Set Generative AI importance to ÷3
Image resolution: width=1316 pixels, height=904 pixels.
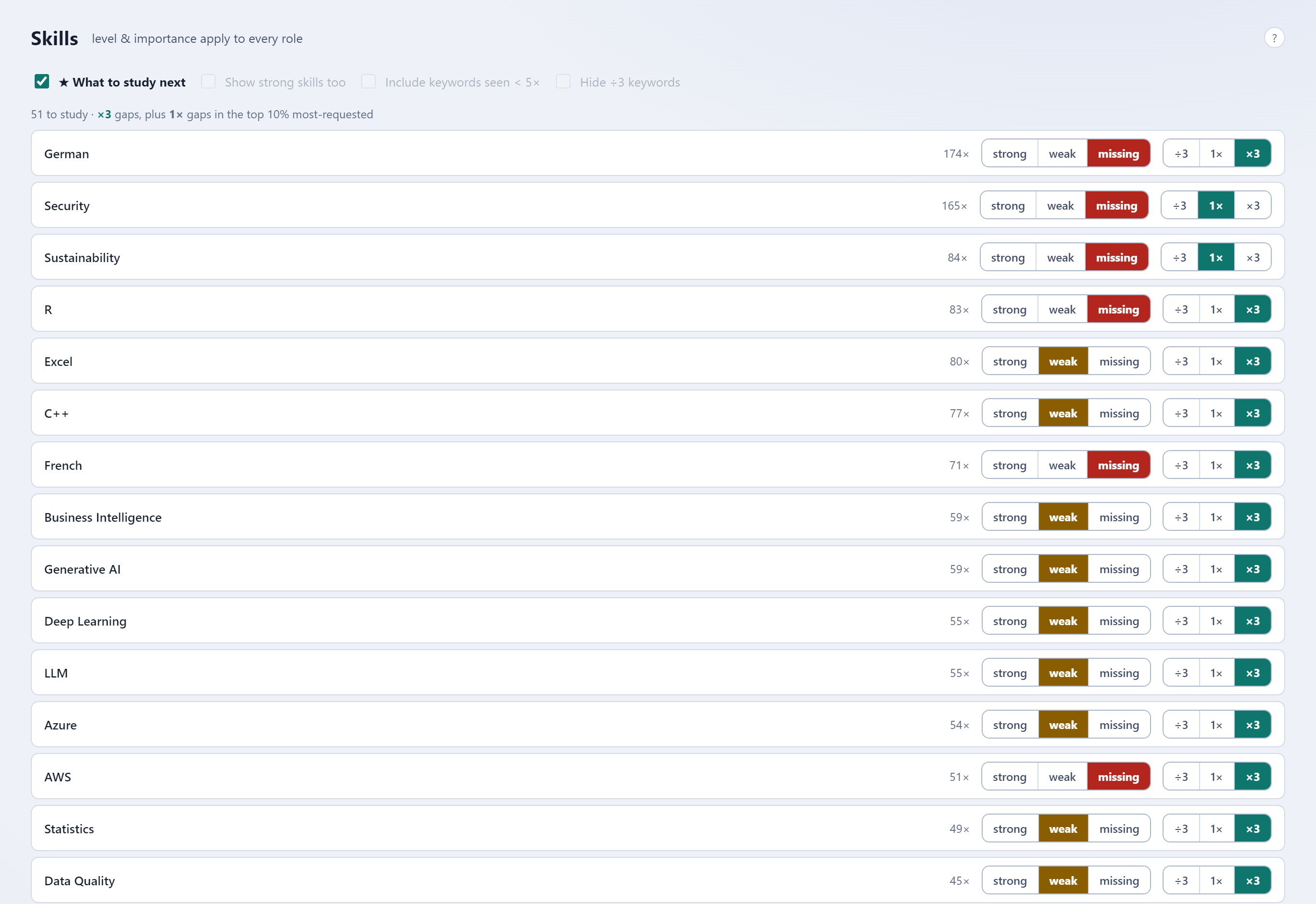(x=1181, y=569)
